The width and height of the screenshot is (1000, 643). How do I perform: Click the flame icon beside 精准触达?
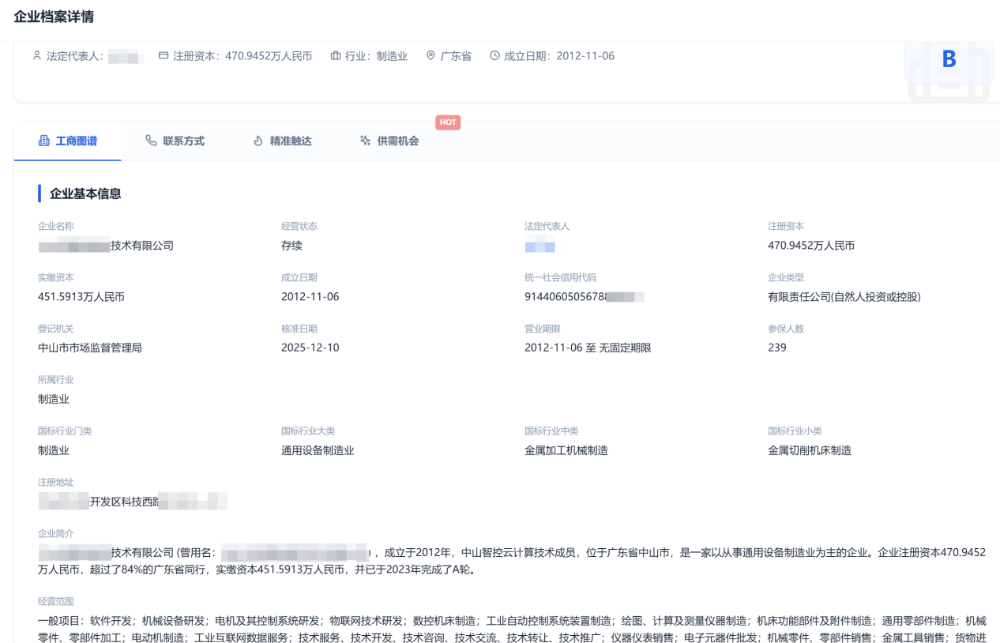pyautogui.click(x=258, y=141)
